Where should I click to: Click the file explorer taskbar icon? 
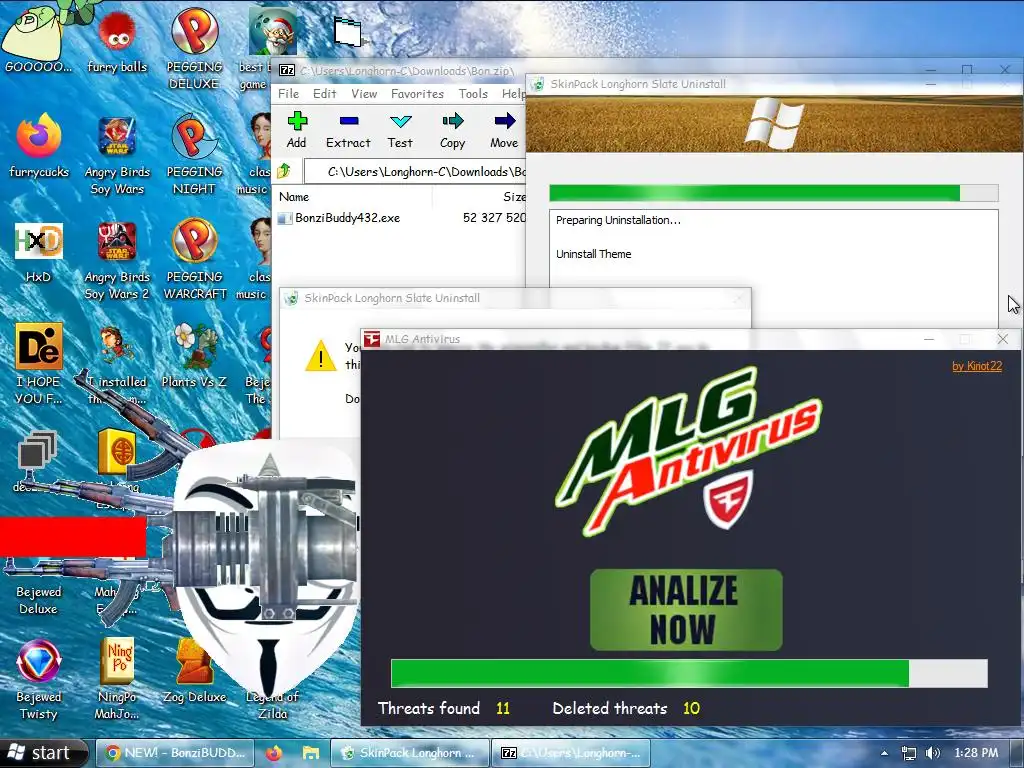(310, 753)
